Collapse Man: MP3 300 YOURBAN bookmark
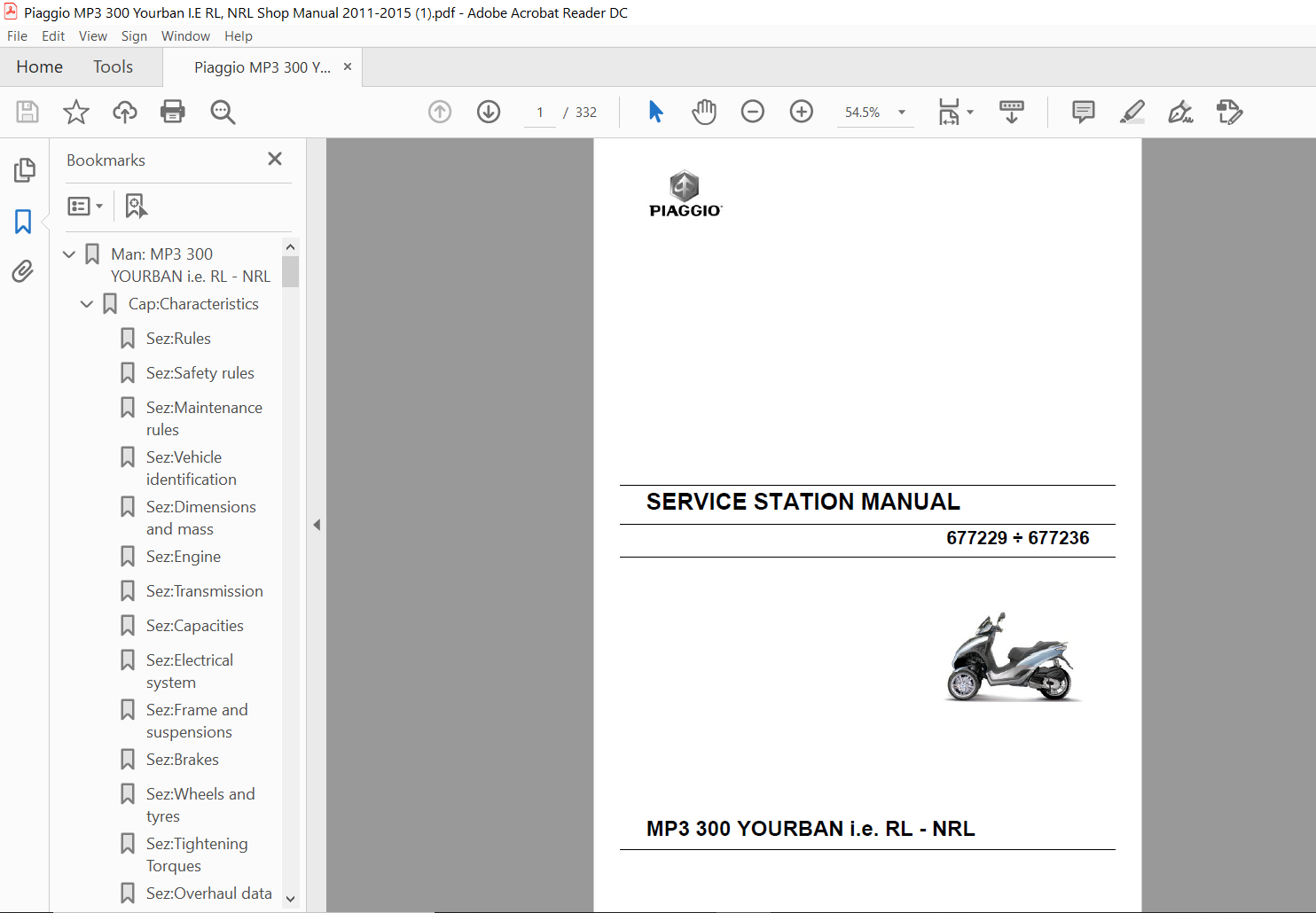This screenshot has height=913, width=1316. [69, 254]
